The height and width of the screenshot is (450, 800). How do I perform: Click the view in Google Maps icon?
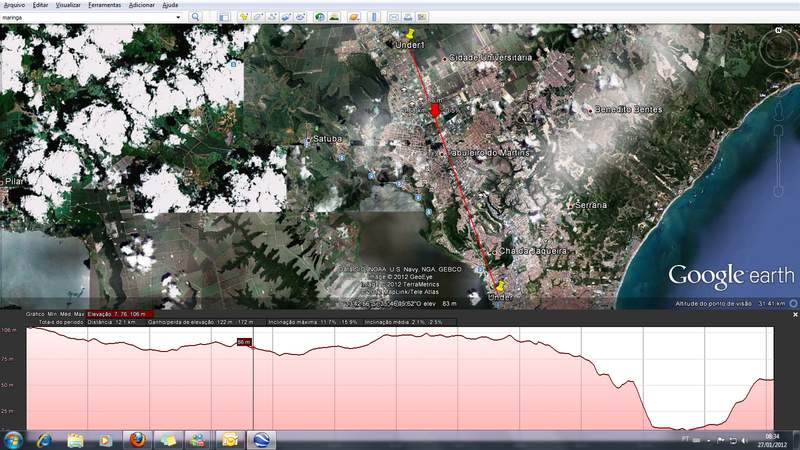(422, 17)
